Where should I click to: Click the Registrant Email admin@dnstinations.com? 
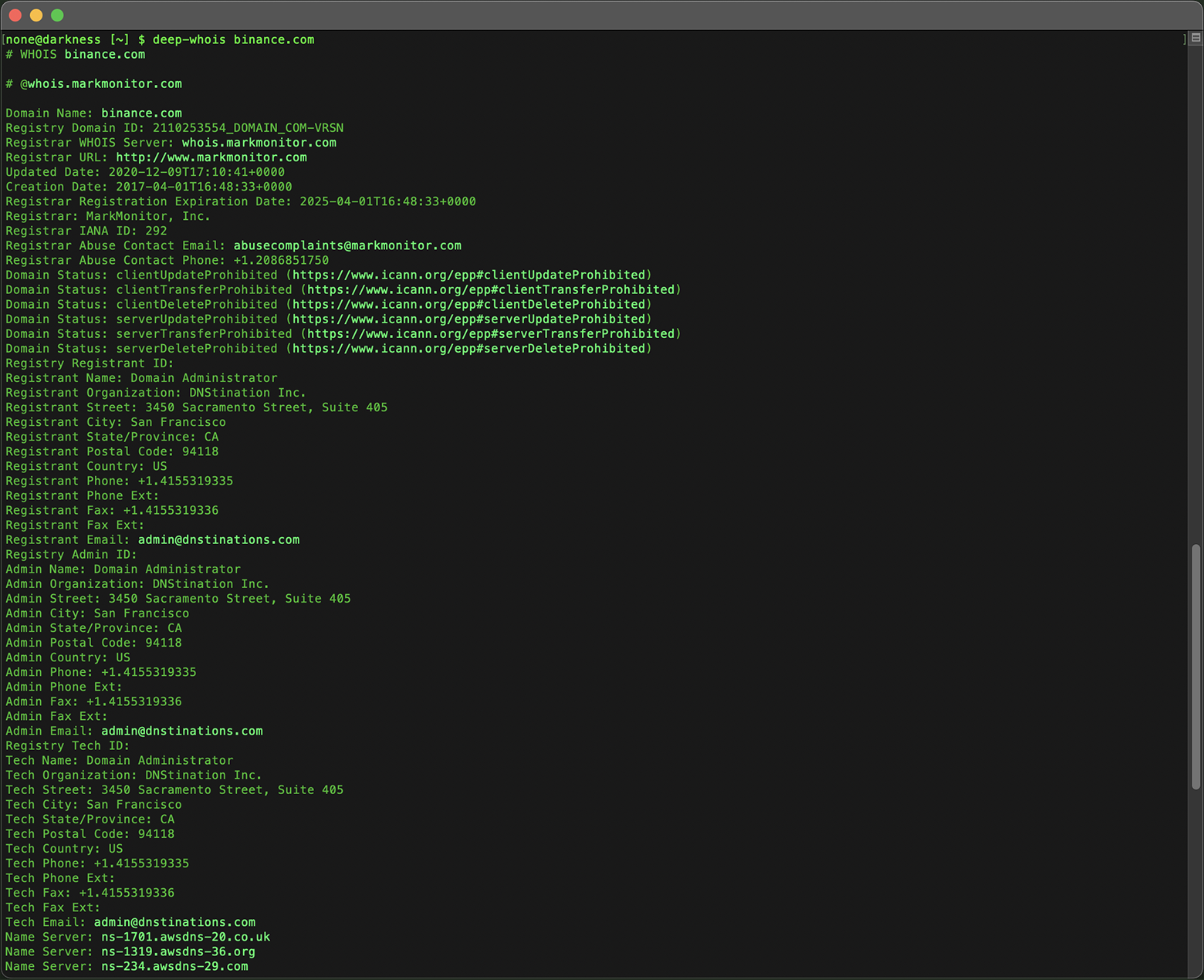coord(218,539)
